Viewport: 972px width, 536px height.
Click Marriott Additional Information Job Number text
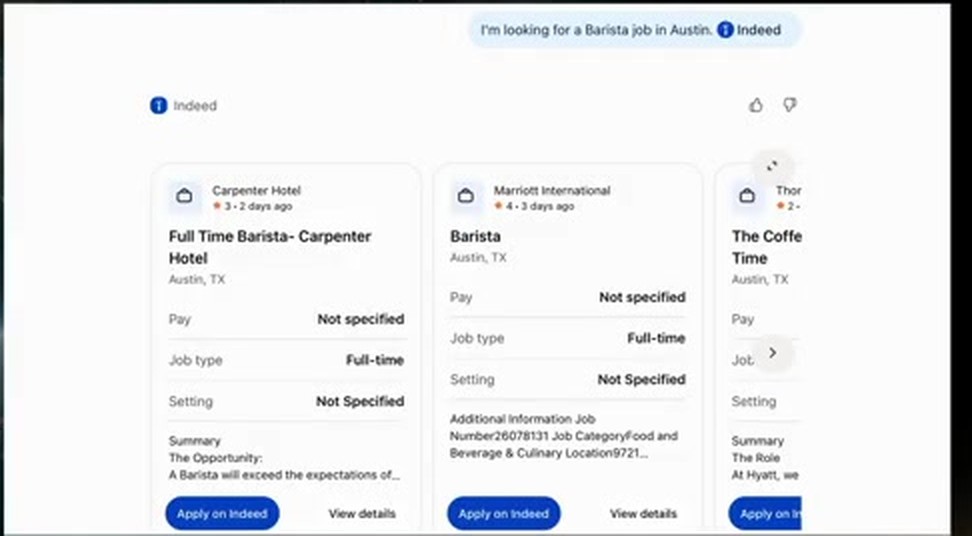coord(563,436)
